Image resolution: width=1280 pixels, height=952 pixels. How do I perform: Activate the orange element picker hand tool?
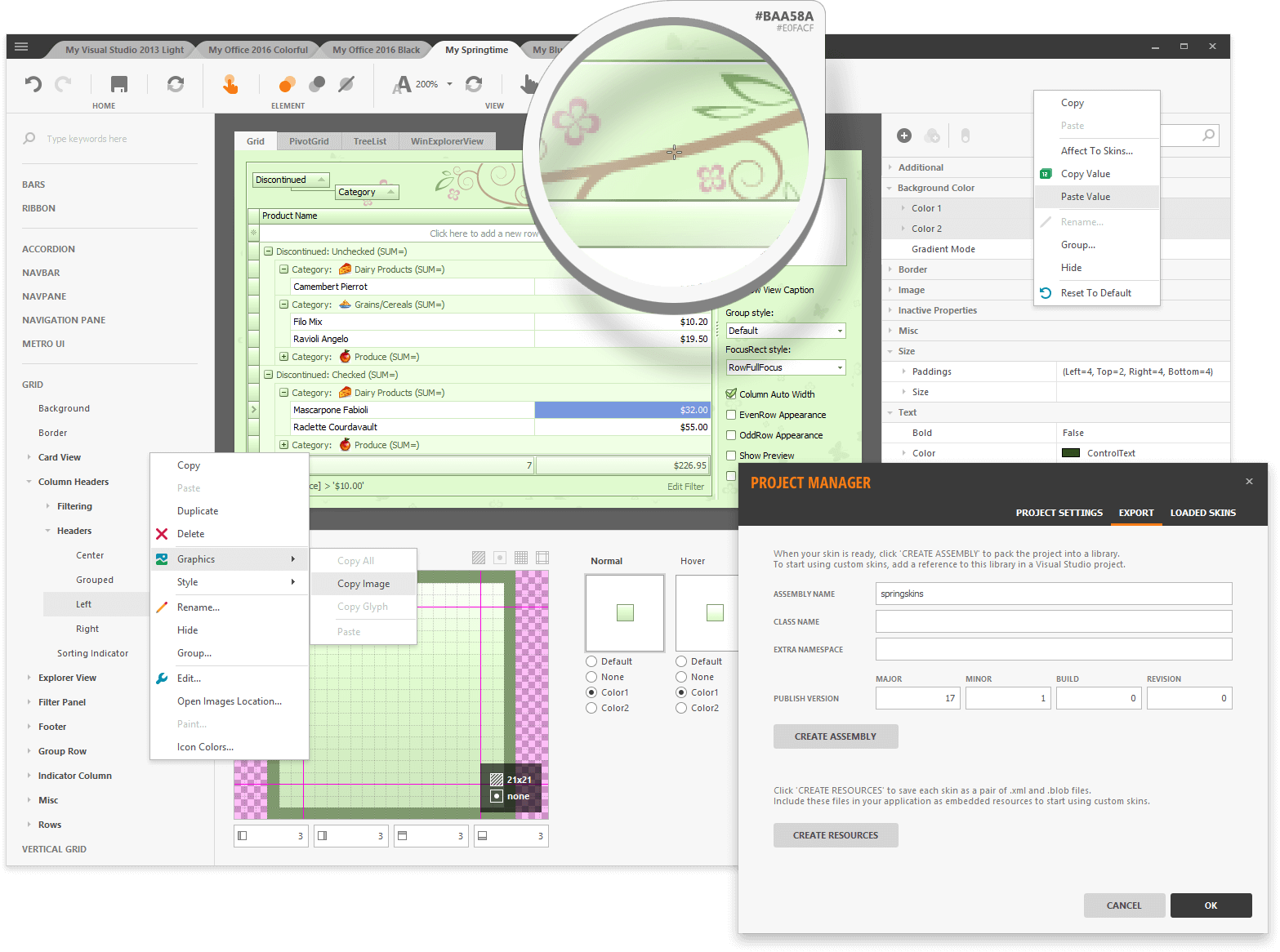pyautogui.click(x=230, y=84)
